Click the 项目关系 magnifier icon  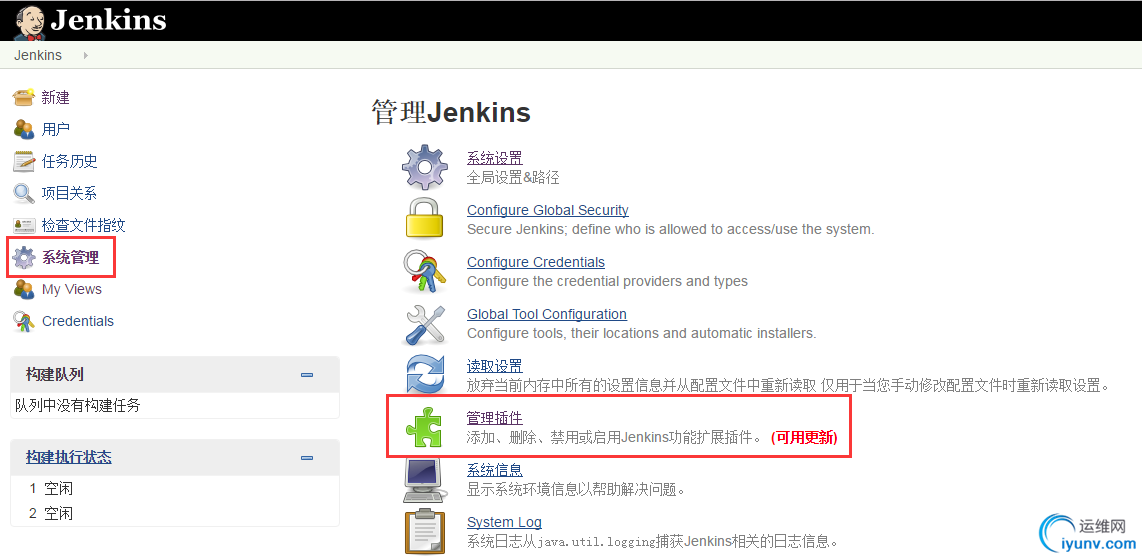tap(24, 194)
